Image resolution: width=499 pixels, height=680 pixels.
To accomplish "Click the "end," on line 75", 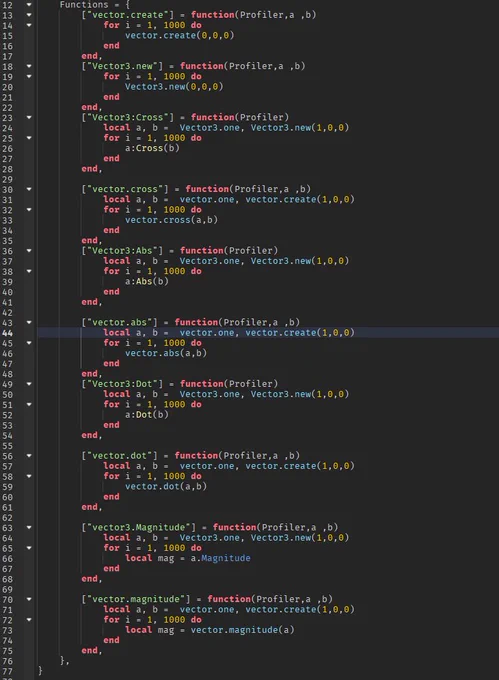I will tap(92, 651).
